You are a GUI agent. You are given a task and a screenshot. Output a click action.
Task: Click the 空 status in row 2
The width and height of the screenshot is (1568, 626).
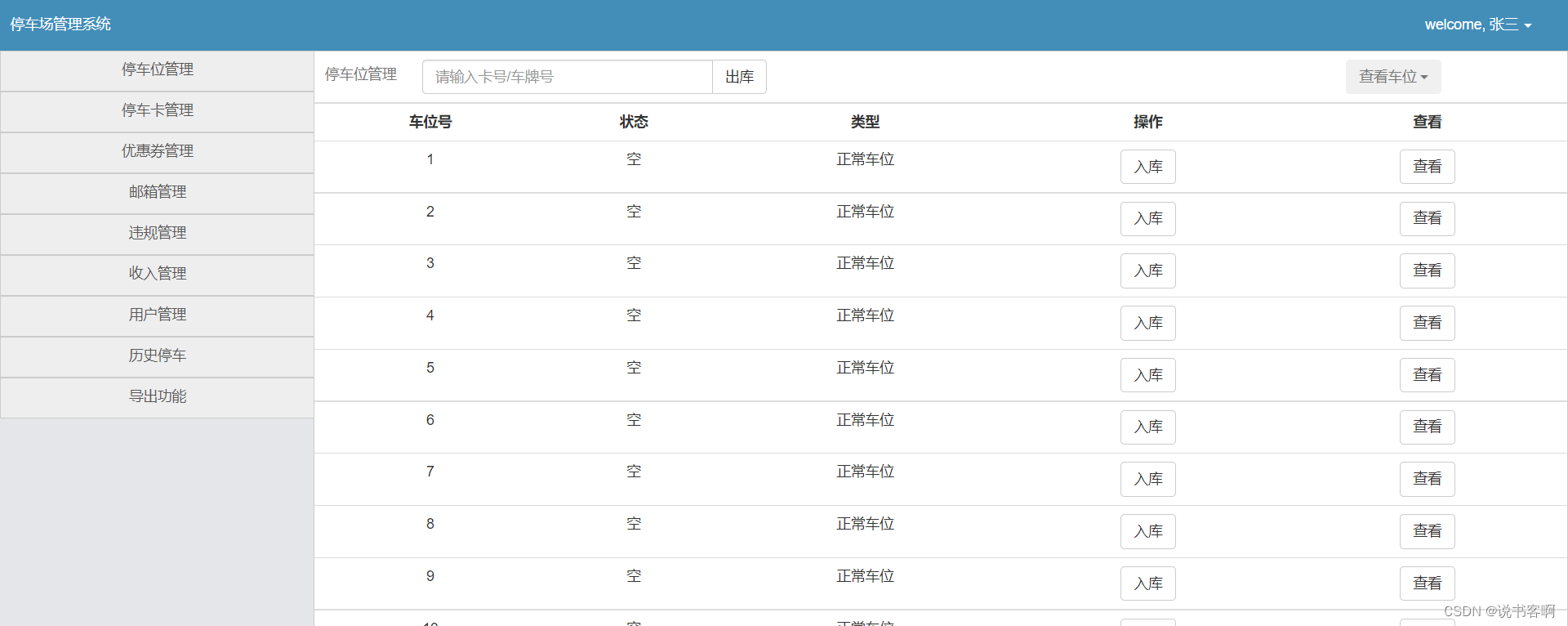pos(634,212)
